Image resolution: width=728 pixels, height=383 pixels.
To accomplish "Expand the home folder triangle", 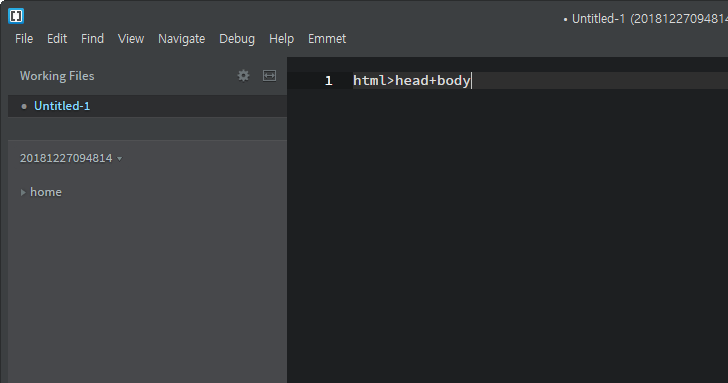I will (23, 192).
